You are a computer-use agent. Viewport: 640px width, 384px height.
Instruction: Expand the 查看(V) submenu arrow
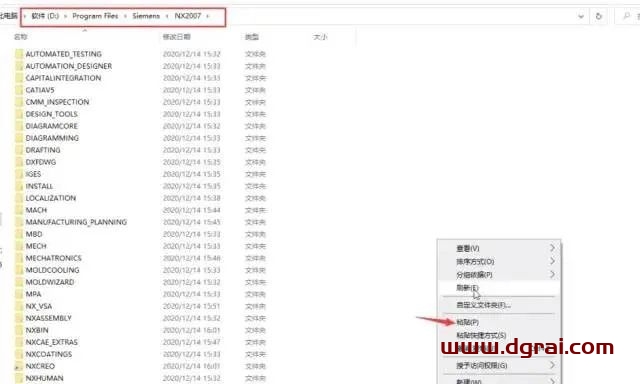tap(552, 248)
